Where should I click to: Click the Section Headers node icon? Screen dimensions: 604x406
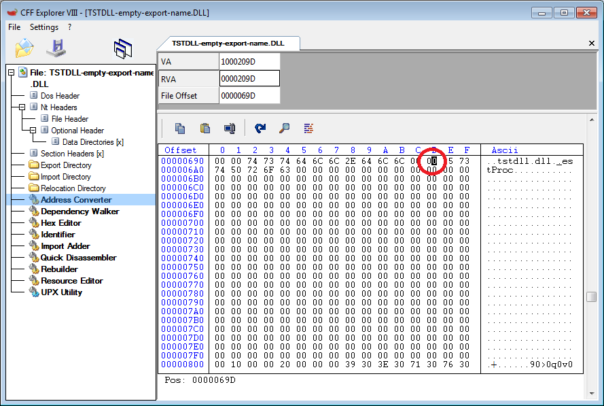click(34, 153)
